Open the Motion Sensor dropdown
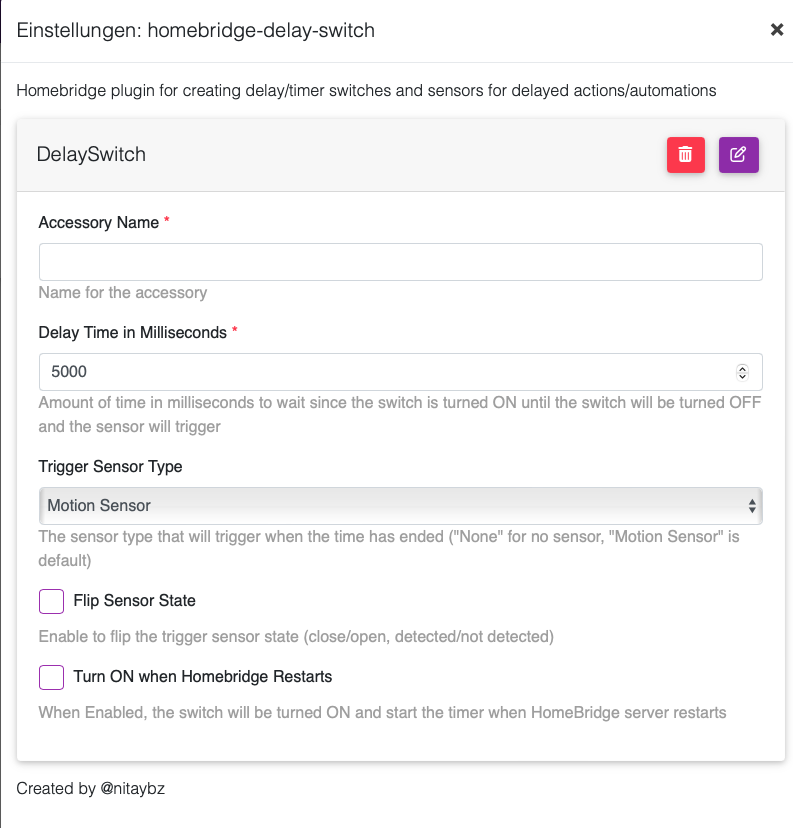Viewport: 793px width, 828px height. [400, 506]
